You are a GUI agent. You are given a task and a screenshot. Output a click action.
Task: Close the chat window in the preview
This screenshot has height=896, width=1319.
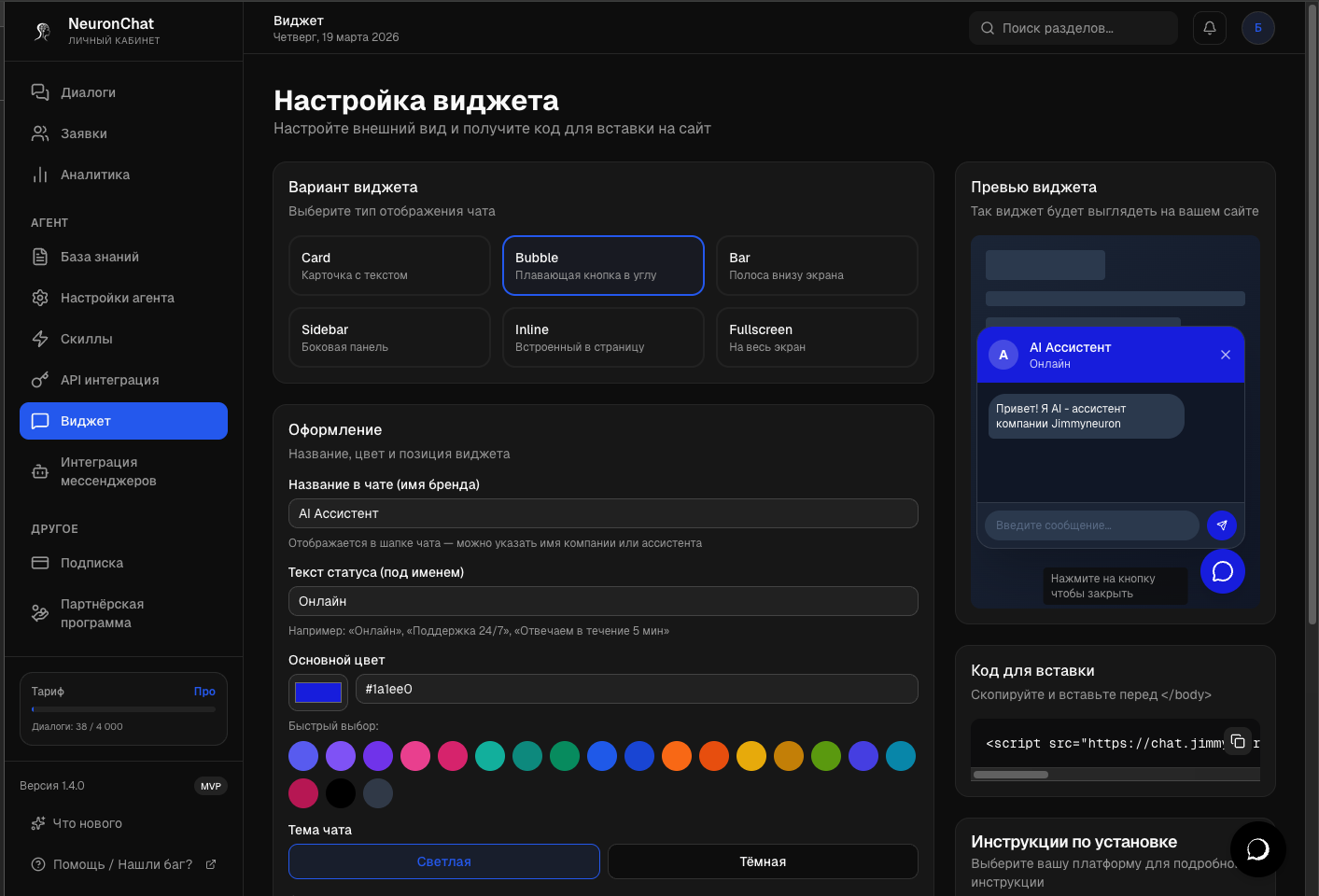pyautogui.click(x=1226, y=355)
